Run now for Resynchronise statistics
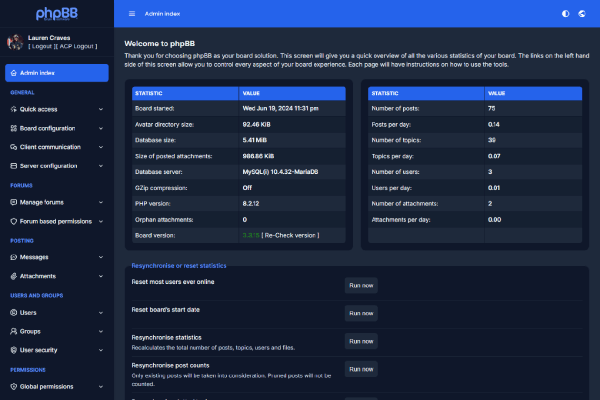 tap(361, 341)
